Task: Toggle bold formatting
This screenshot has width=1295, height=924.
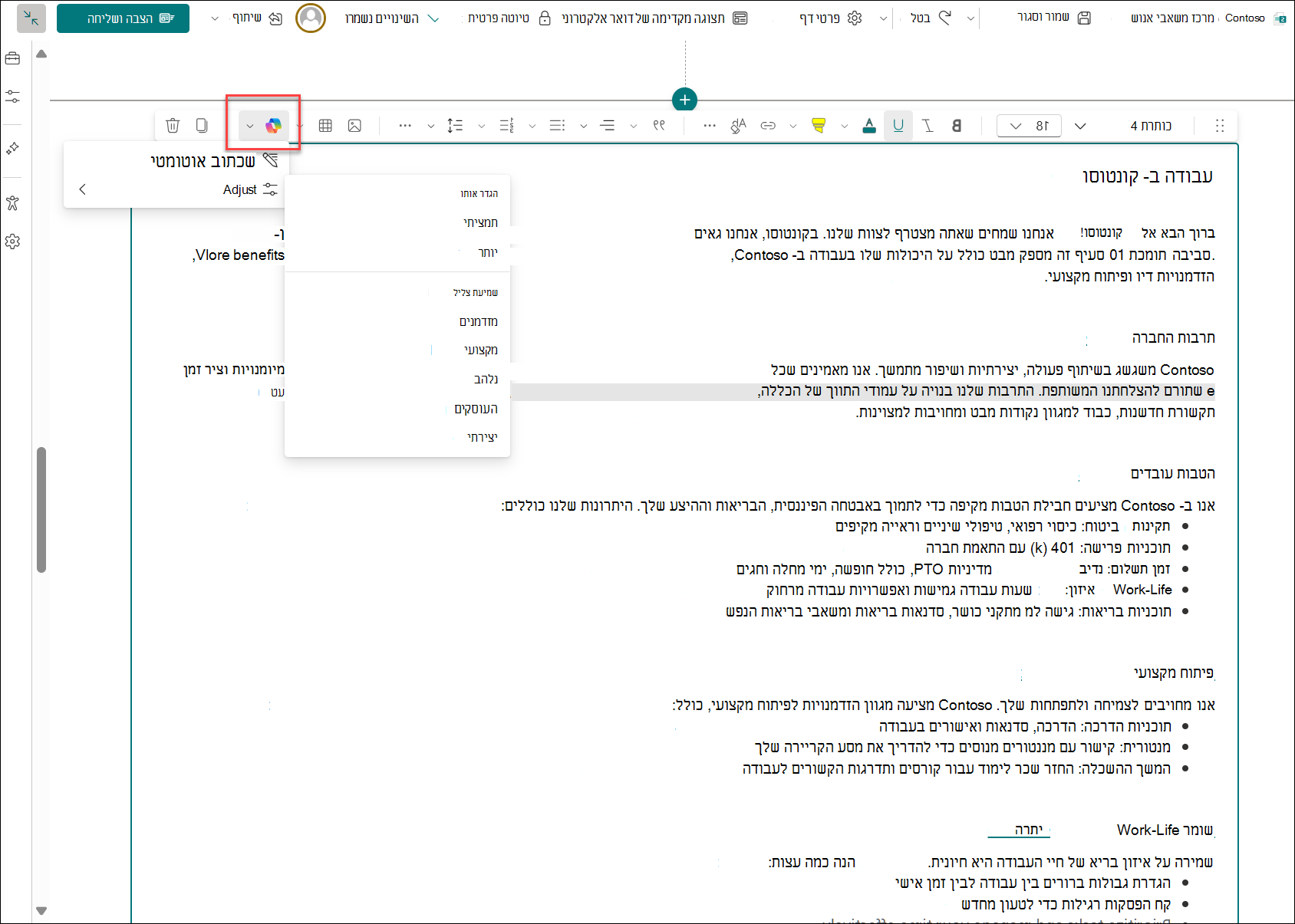Action: (957, 126)
